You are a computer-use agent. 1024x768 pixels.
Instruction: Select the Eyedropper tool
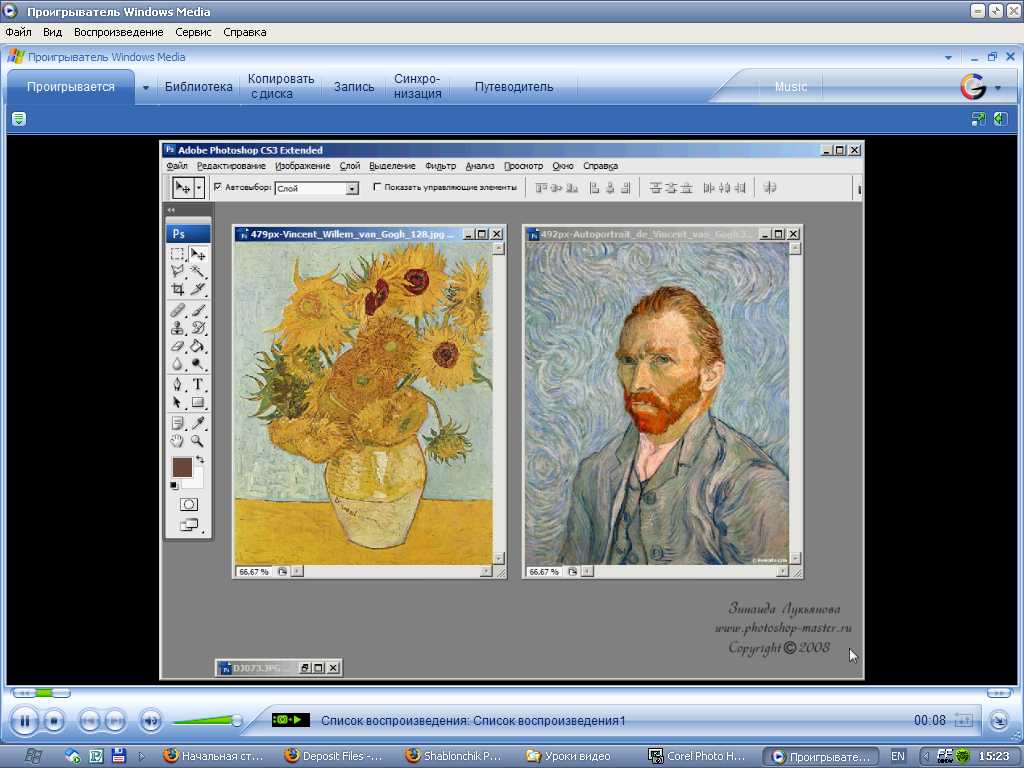point(198,423)
